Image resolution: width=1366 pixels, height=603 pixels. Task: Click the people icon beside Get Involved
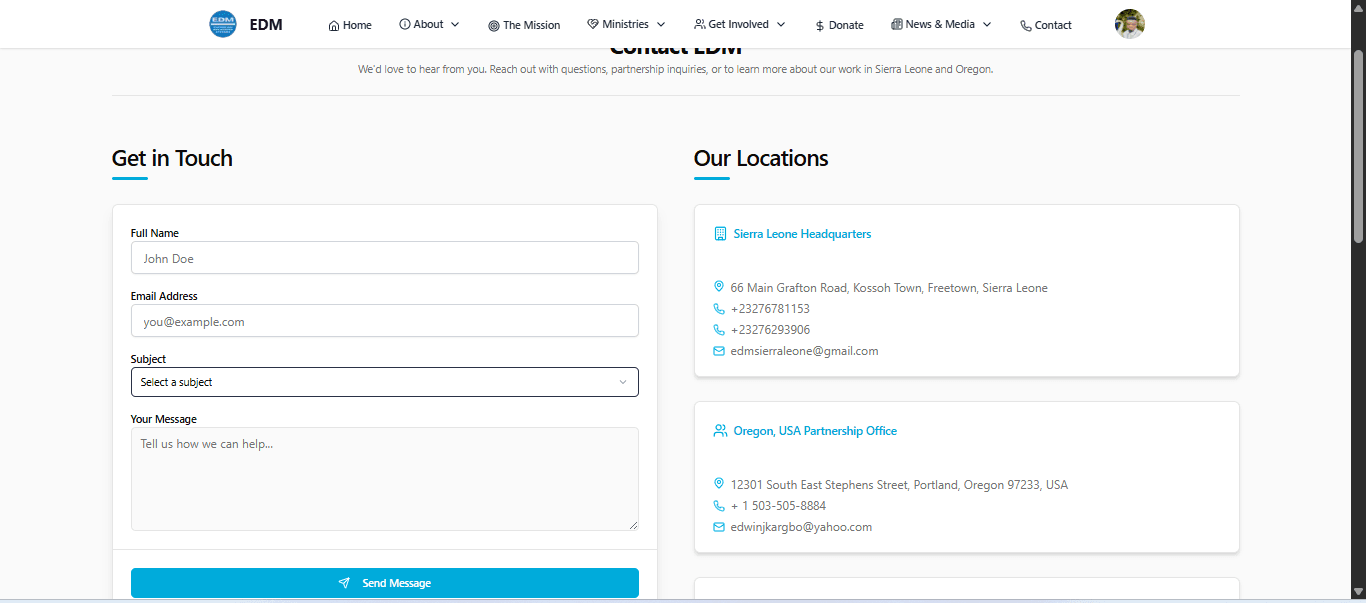[700, 24]
